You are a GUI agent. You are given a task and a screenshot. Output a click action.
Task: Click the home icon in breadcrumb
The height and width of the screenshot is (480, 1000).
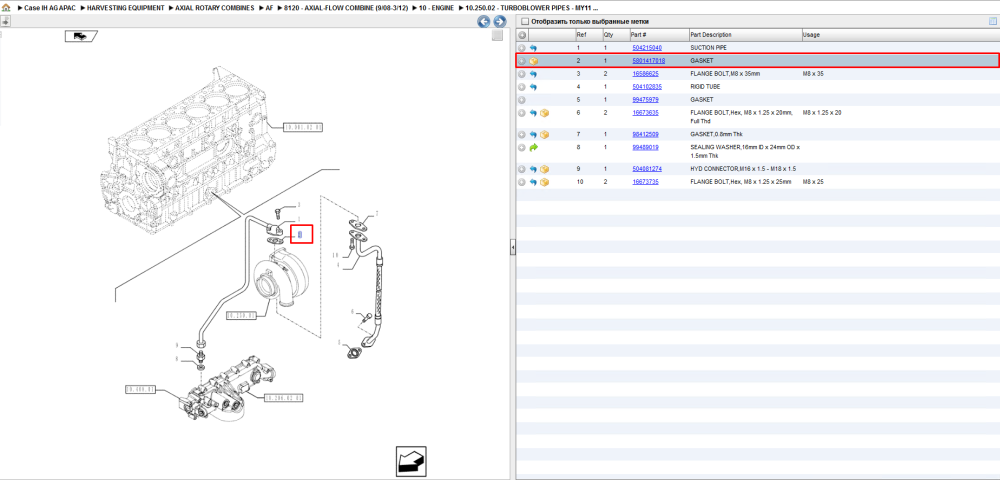pyautogui.click(x=6, y=8)
